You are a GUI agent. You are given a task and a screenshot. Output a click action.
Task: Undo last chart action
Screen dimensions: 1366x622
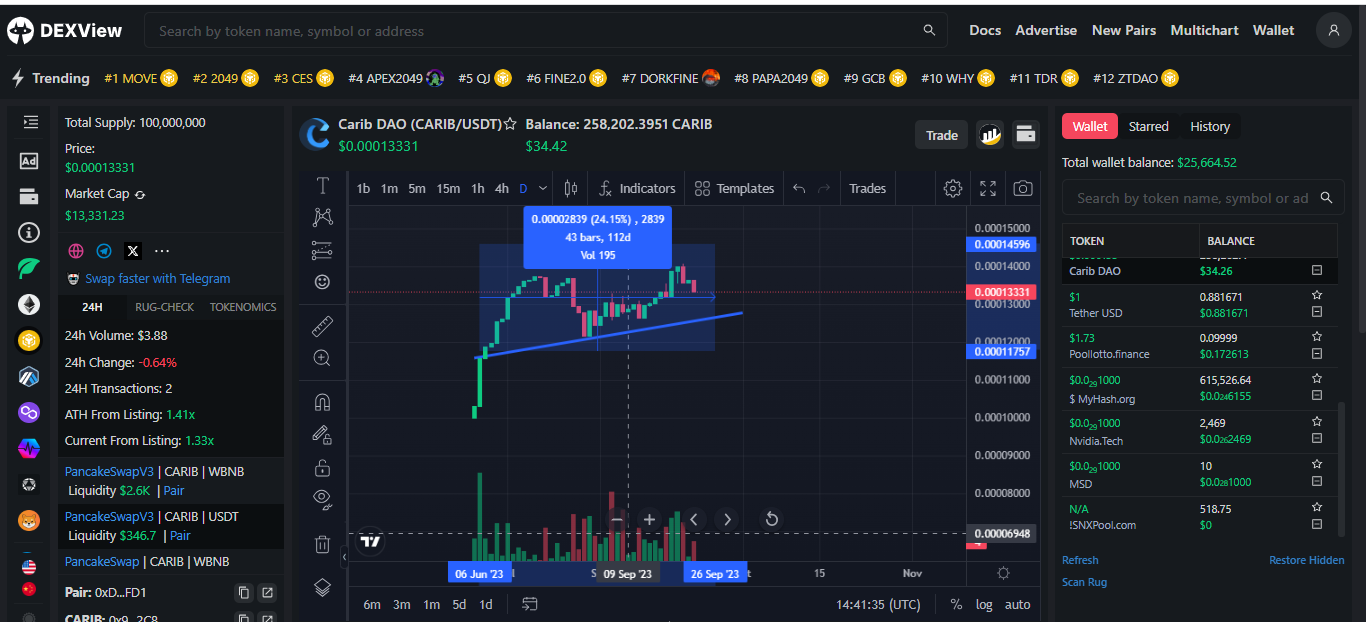799,188
